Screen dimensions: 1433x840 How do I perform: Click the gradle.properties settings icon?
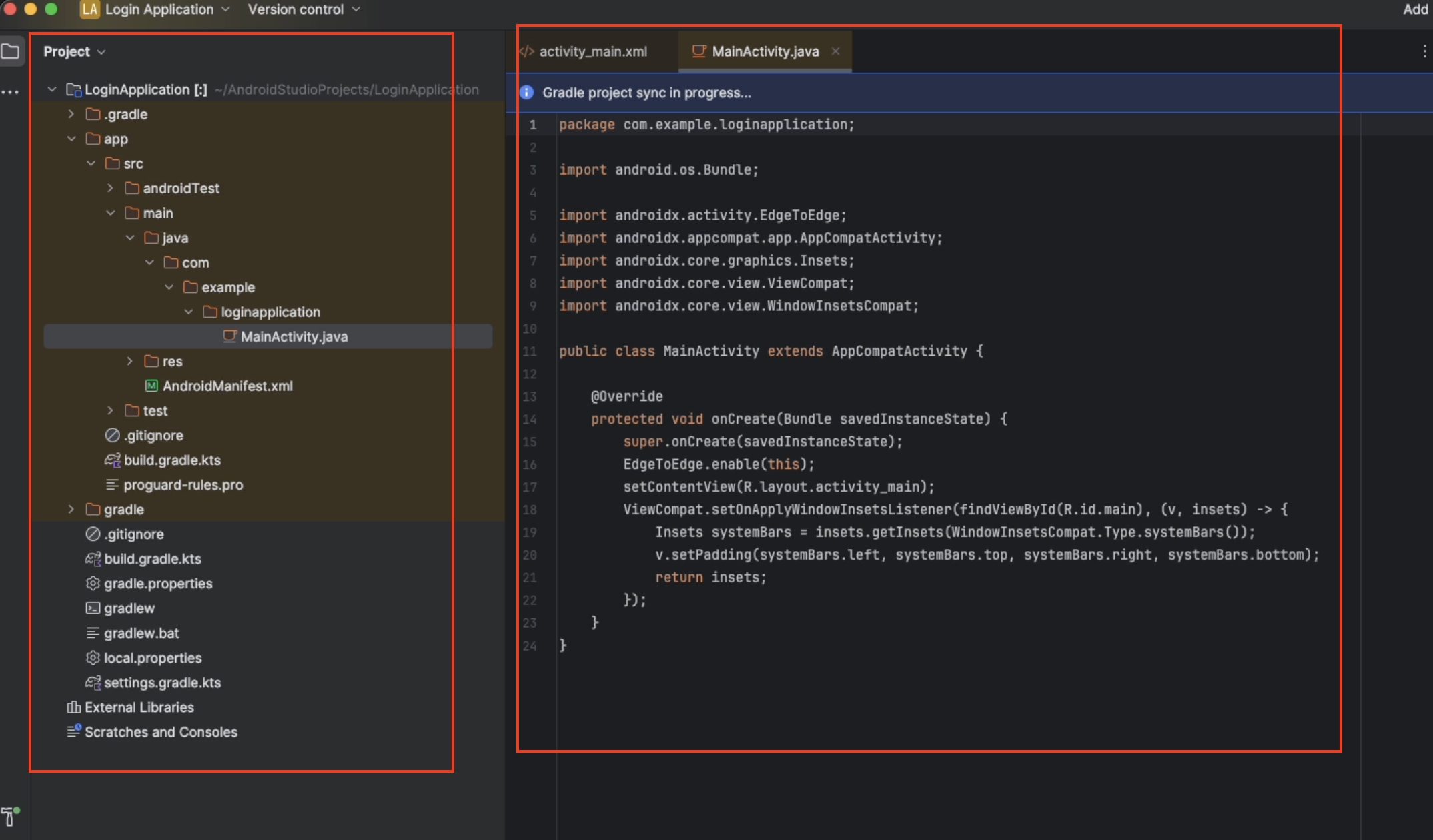pyautogui.click(x=93, y=583)
